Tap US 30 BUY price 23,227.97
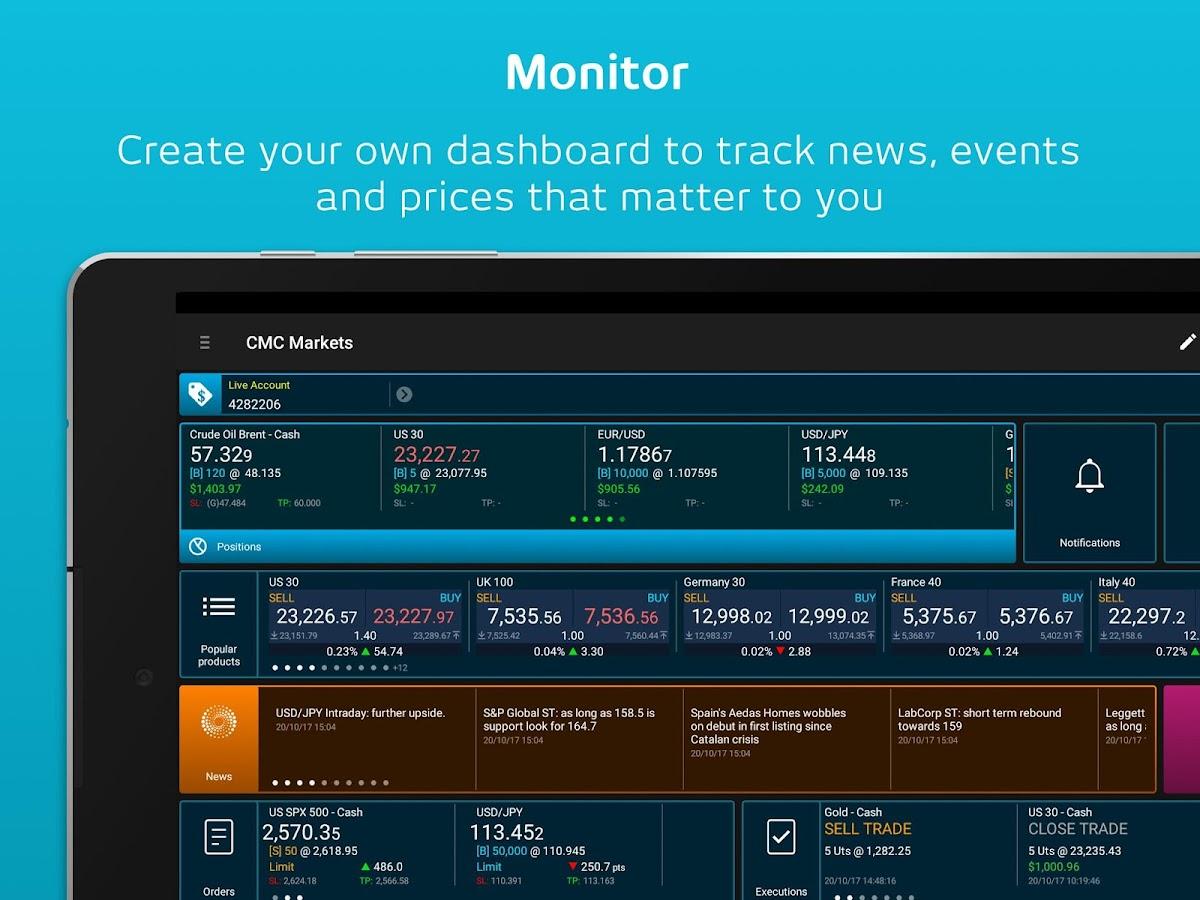1200x900 pixels. 414,616
